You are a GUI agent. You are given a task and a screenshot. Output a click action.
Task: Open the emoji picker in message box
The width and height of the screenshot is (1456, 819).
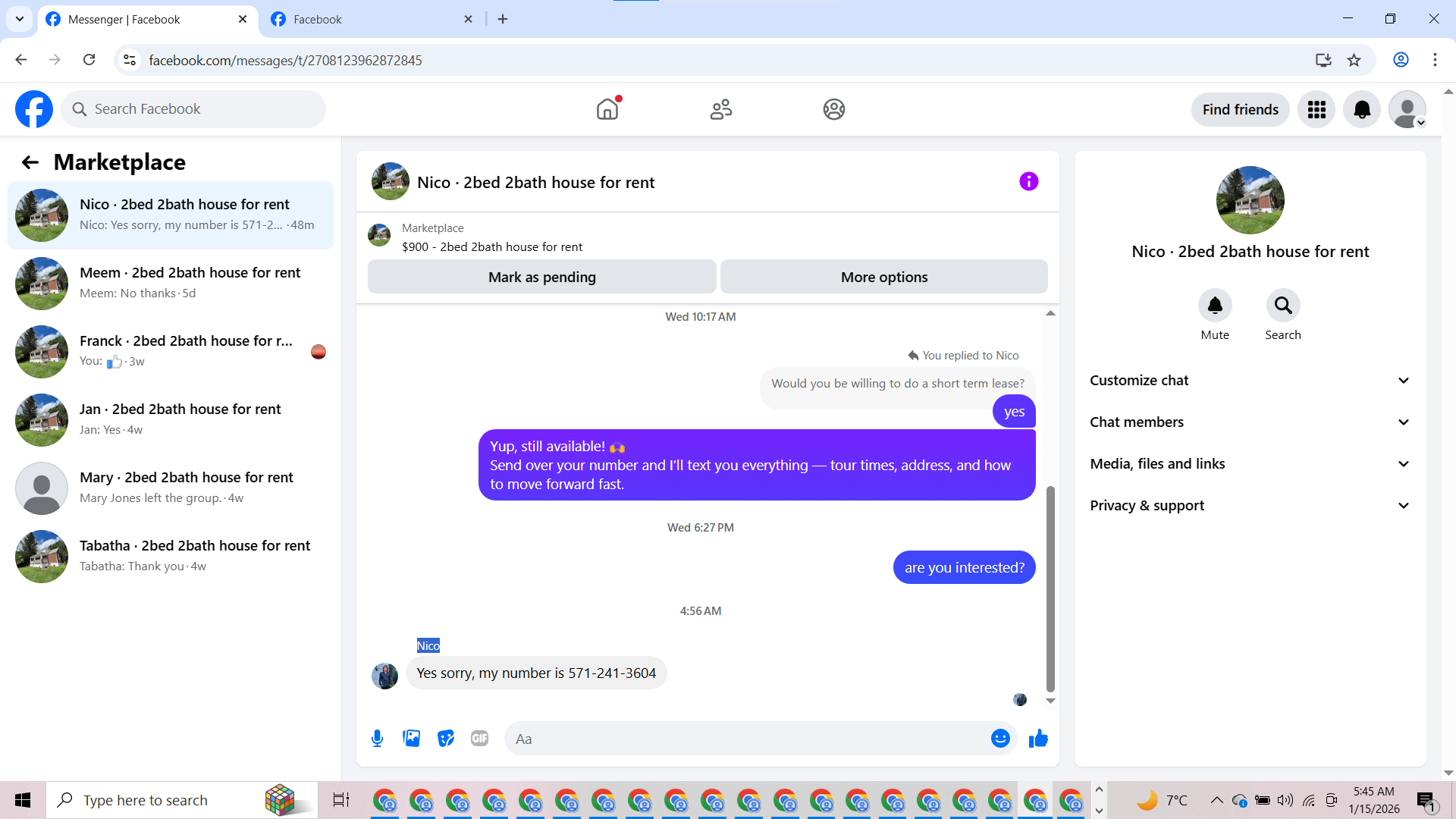point(1000,739)
